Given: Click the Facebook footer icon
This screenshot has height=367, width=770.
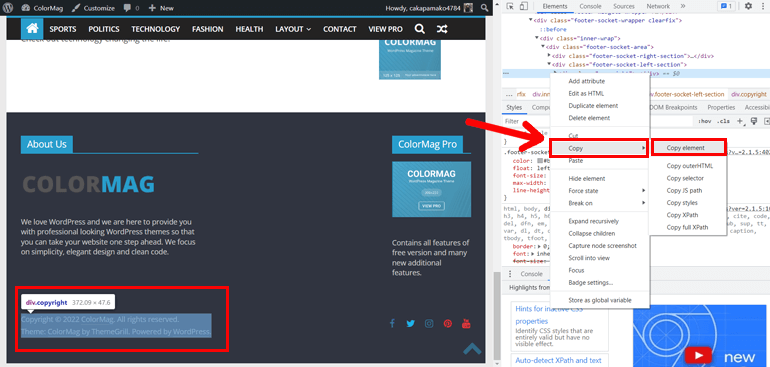Looking at the screenshot, I should point(392,323).
